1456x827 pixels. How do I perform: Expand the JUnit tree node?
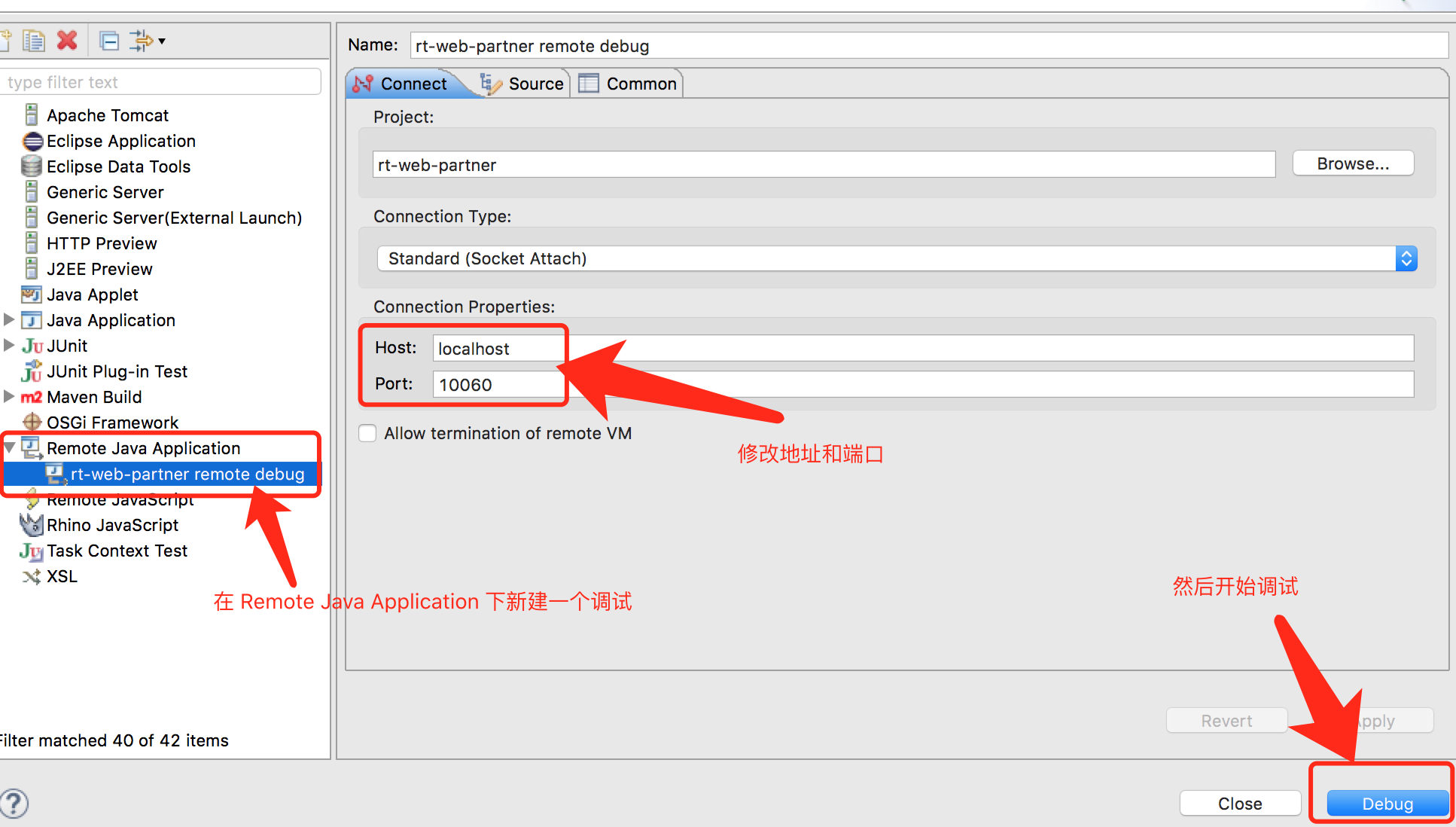click(9, 345)
